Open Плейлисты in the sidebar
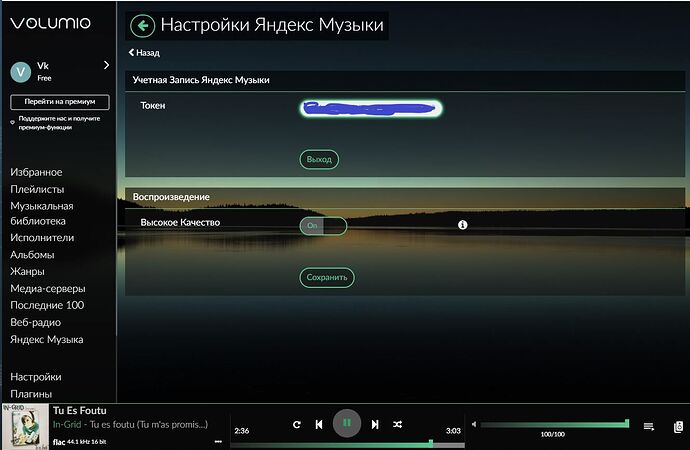This screenshot has width=690, height=450. [37, 190]
